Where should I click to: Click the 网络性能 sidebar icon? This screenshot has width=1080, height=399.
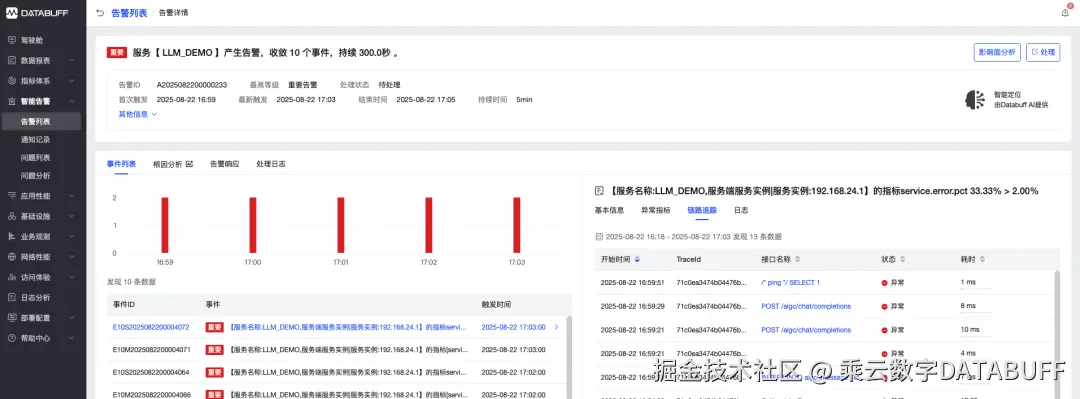coord(12,257)
